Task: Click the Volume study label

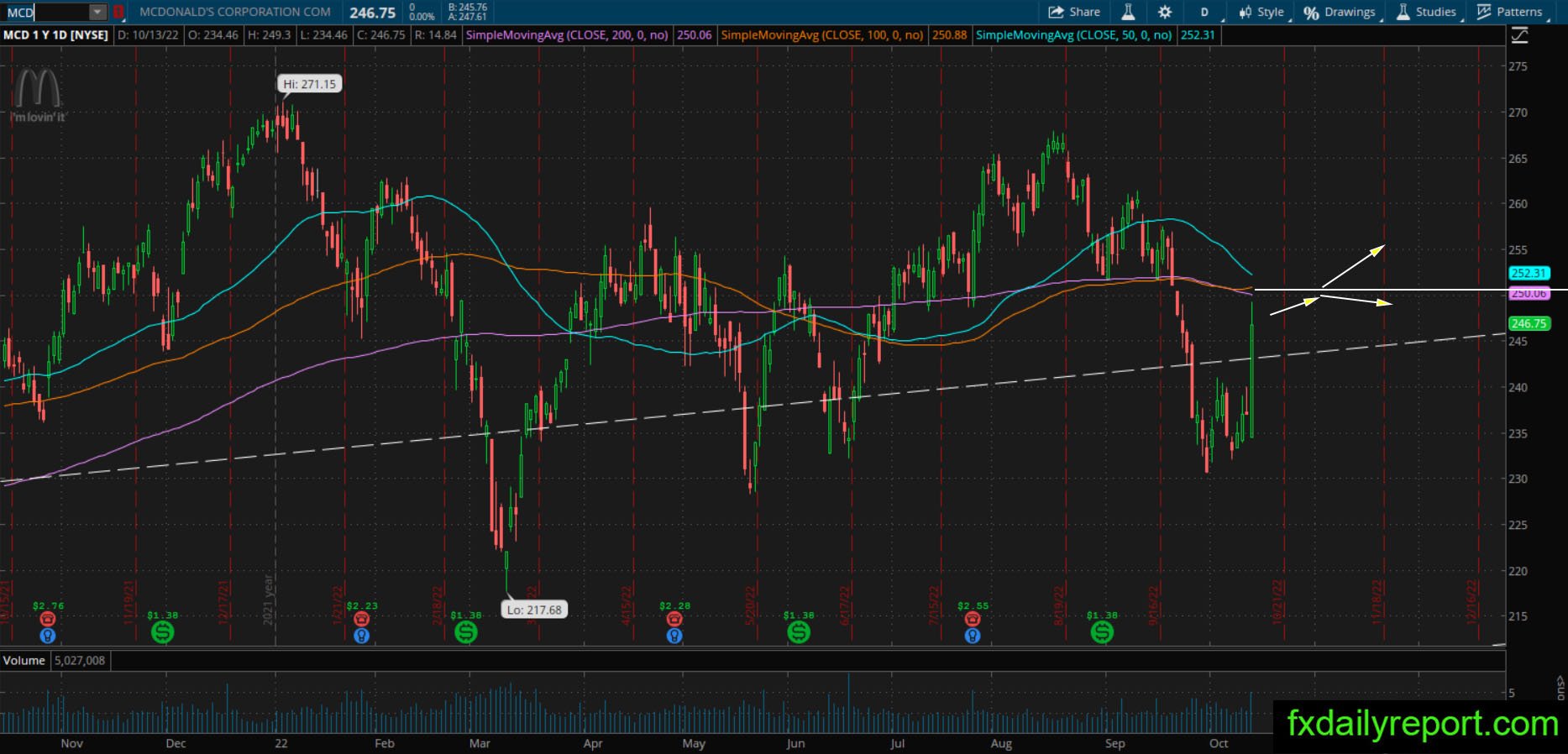Action: 24,661
